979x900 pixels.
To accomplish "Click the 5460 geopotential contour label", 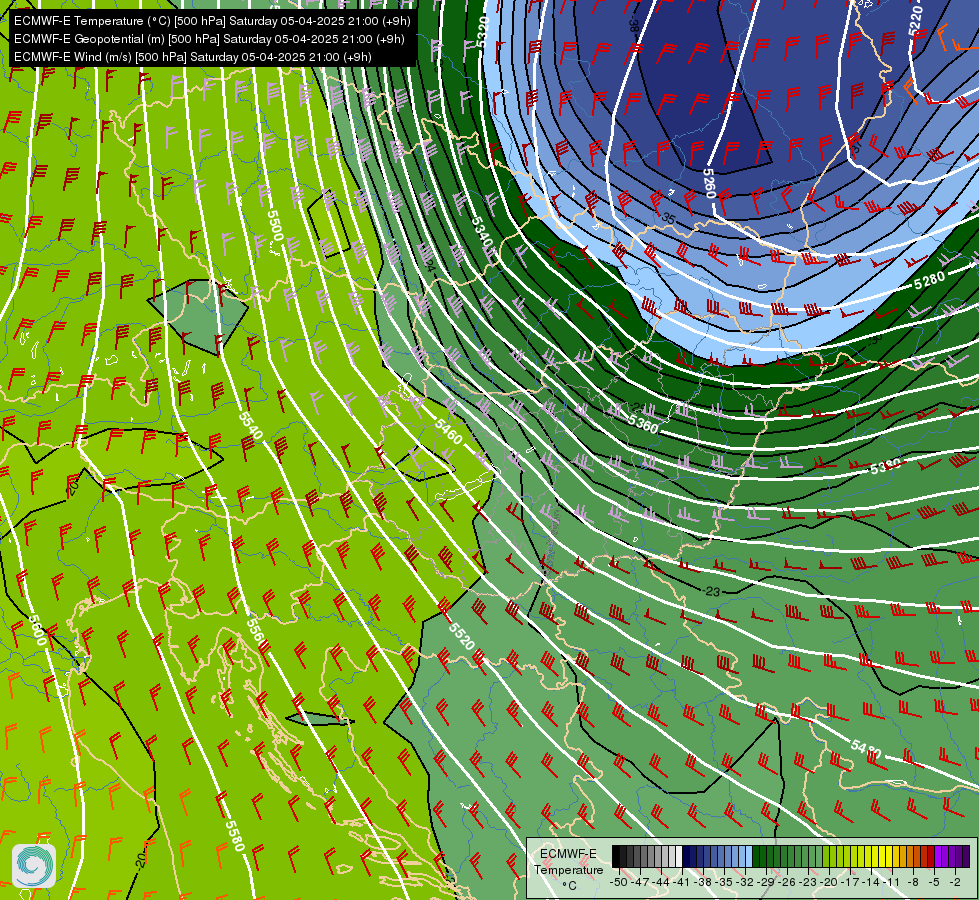I will click(449, 432).
